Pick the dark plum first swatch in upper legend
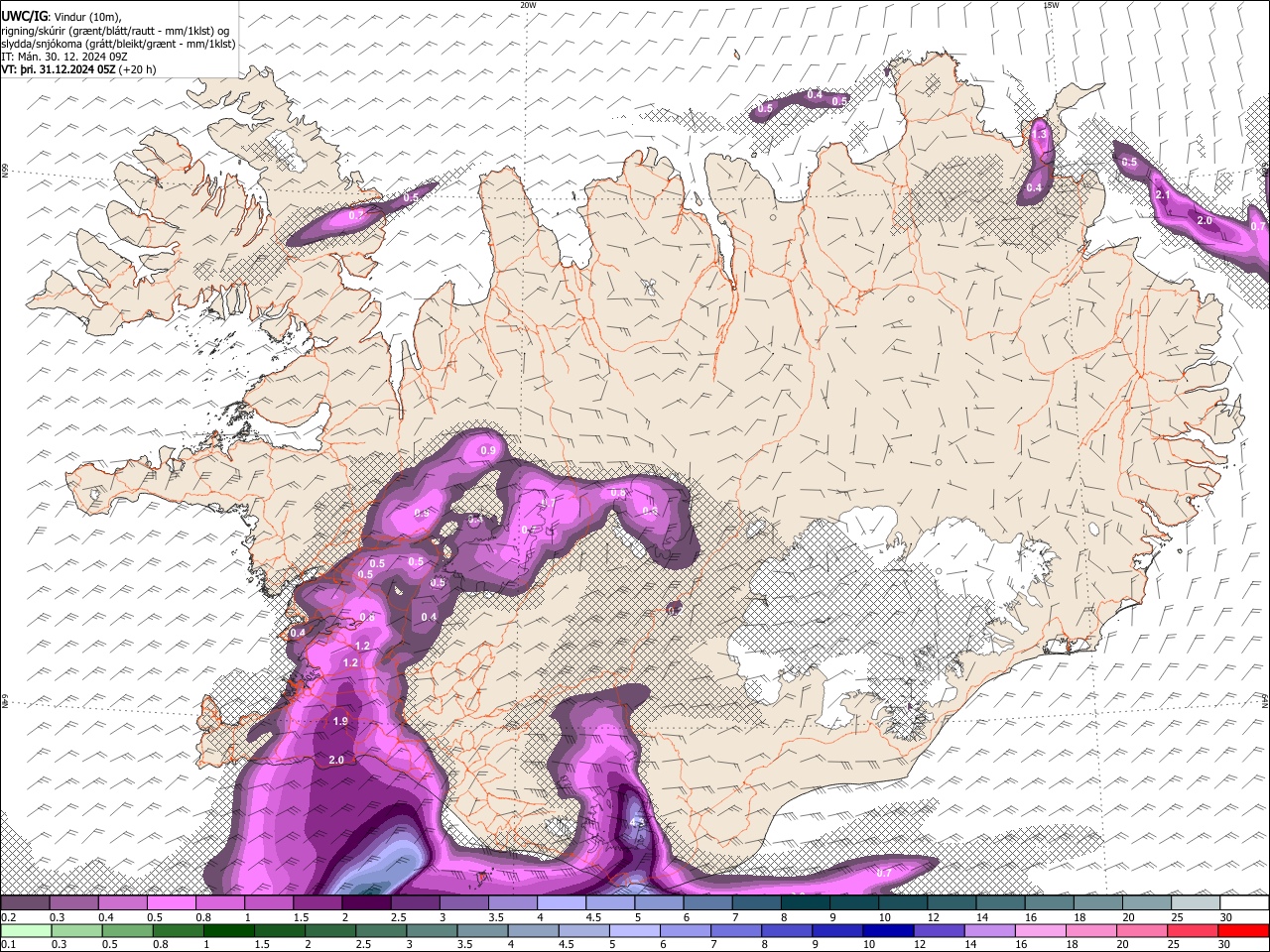 coord(25,902)
